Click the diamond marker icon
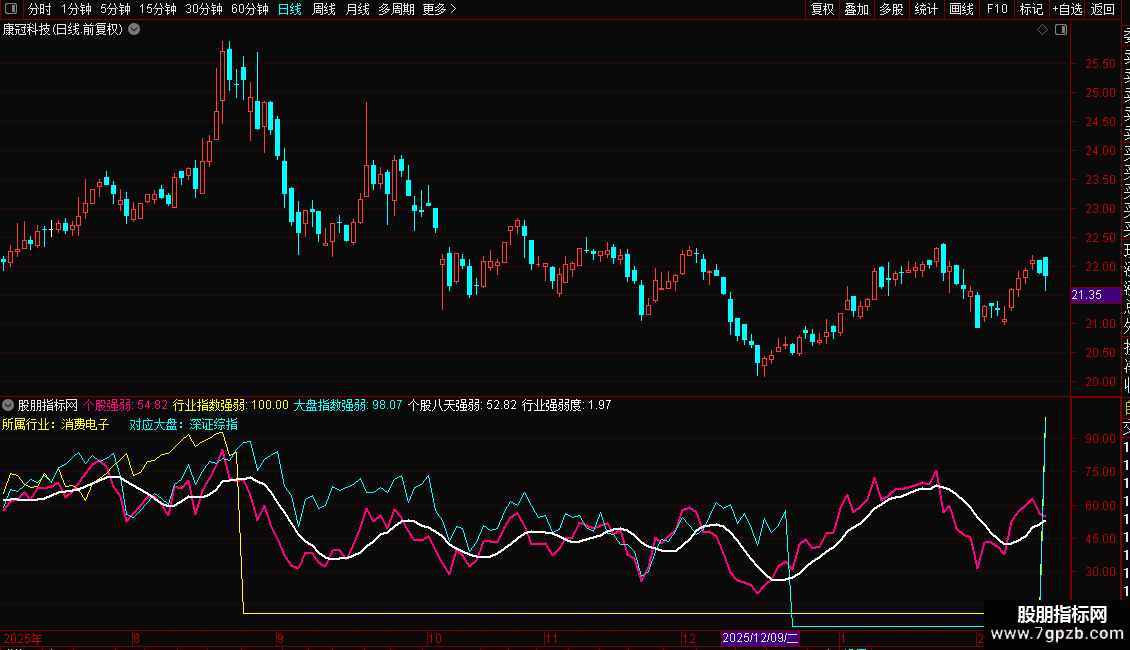This screenshot has width=1130, height=650. [1042, 30]
